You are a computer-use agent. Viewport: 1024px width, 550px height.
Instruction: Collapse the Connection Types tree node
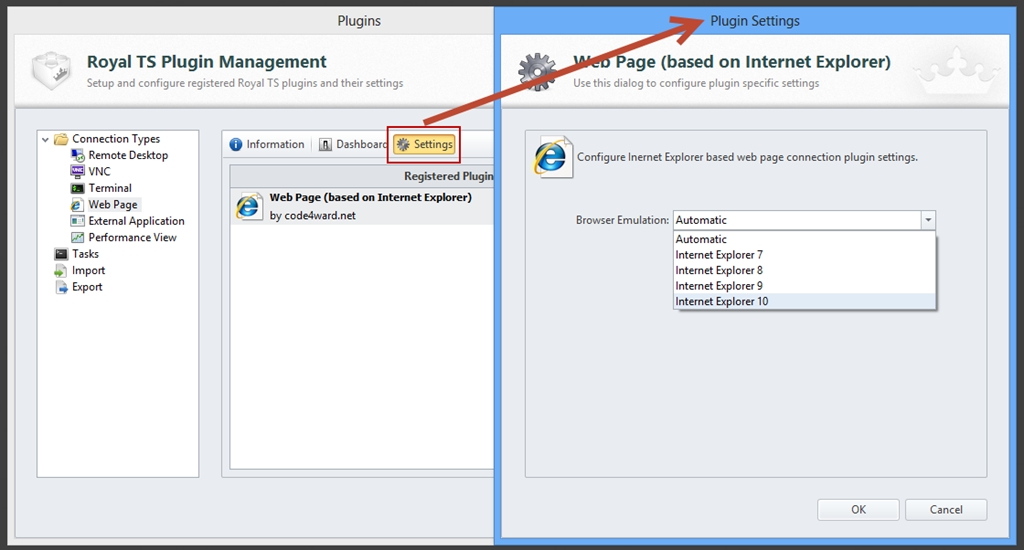(x=45, y=139)
